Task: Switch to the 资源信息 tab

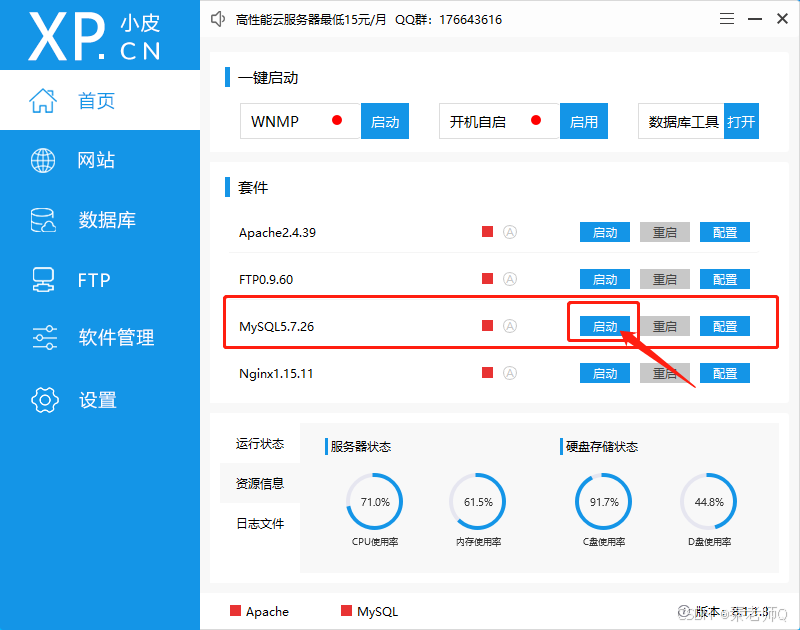Action: click(260, 483)
